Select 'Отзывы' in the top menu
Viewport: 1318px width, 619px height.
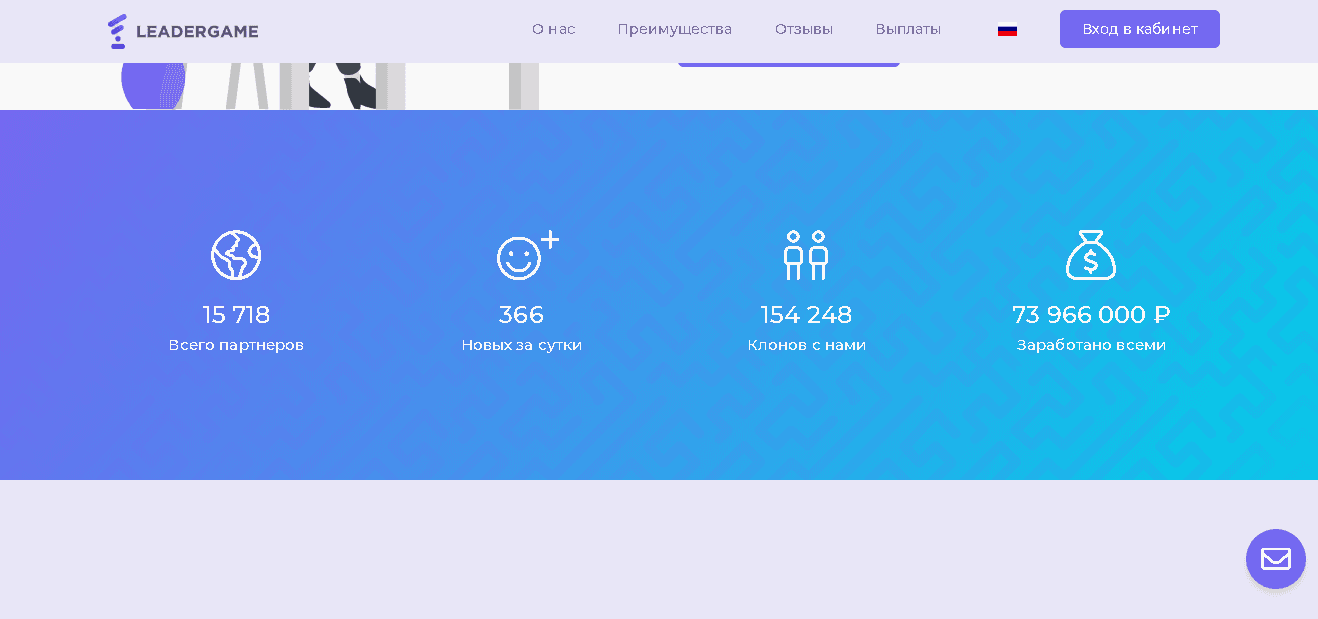point(803,29)
